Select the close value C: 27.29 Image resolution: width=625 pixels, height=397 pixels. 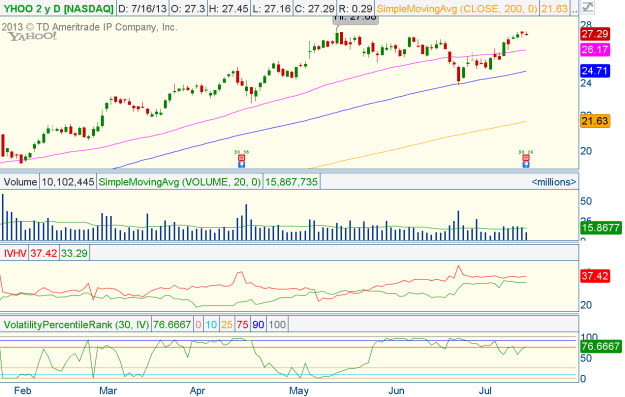314,8
